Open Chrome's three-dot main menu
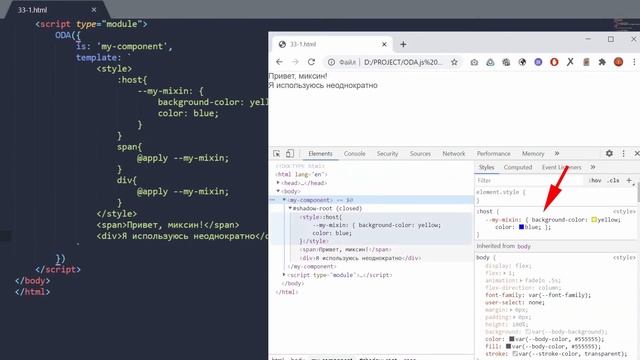Viewport: 640px width, 360px height. coord(634,62)
